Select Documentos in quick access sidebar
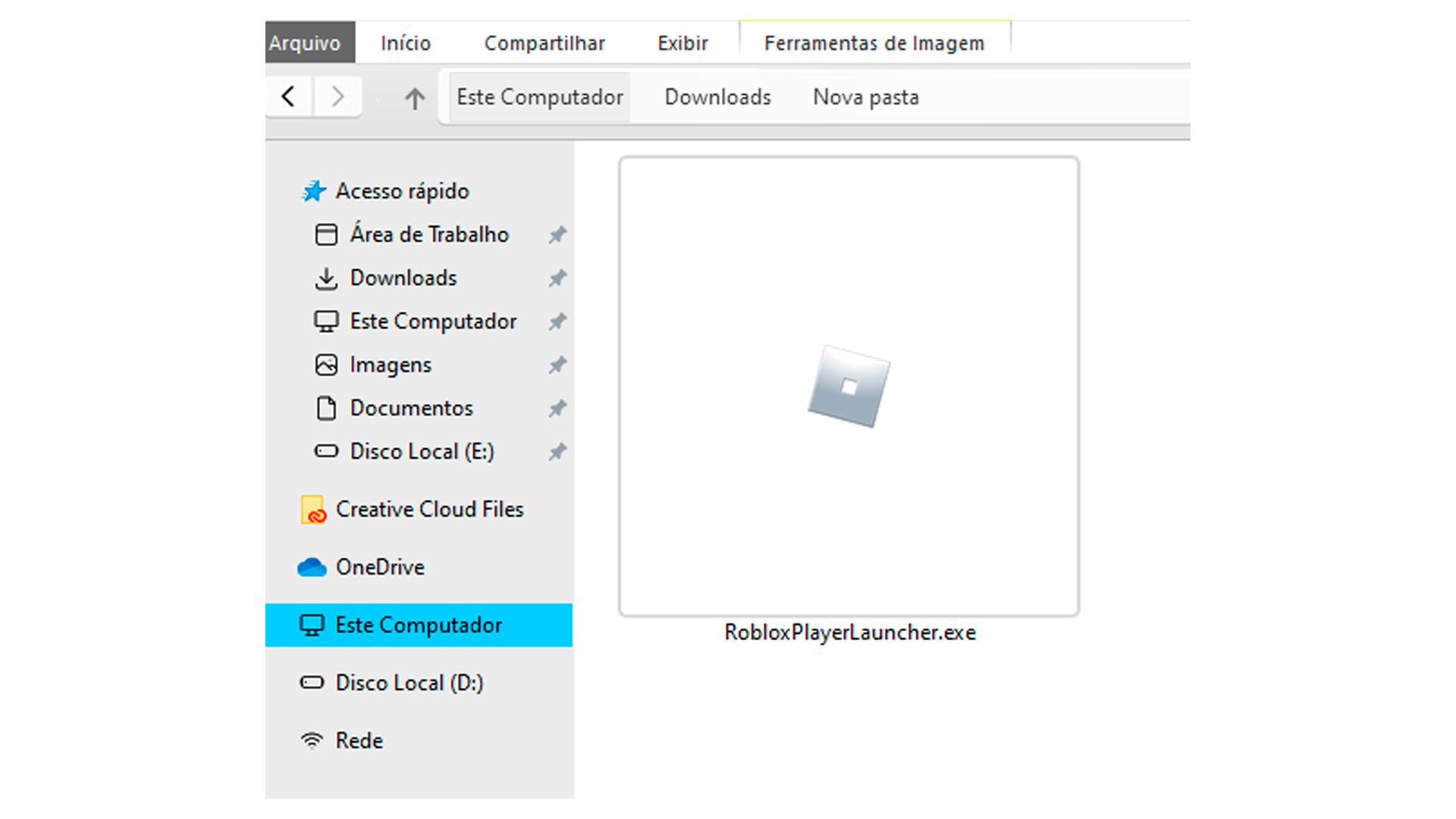The image size is (1456, 819). (x=410, y=408)
